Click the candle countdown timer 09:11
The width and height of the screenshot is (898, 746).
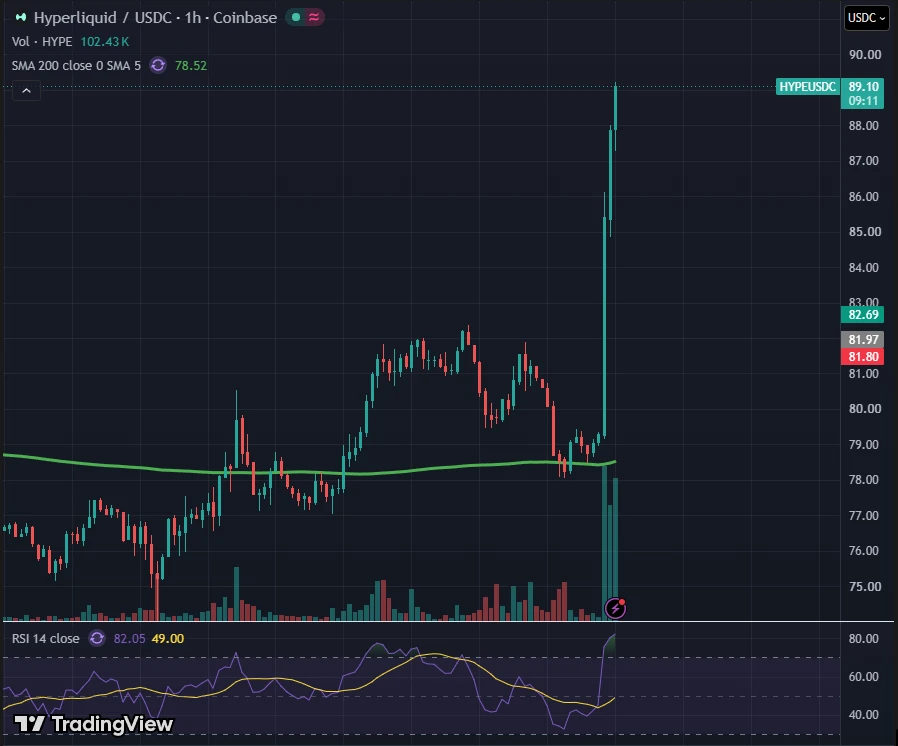pyautogui.click(x=863, y=101)
